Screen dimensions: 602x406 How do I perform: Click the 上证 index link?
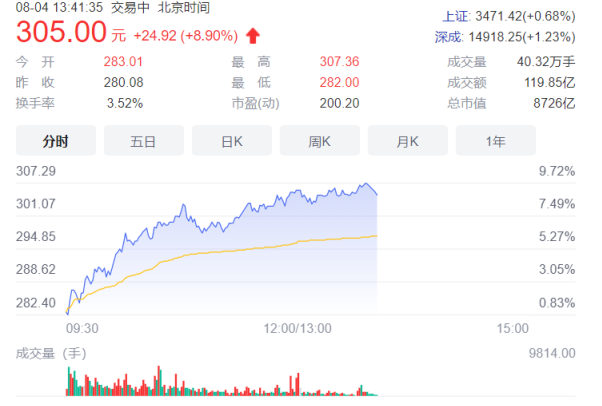point(455,16)
